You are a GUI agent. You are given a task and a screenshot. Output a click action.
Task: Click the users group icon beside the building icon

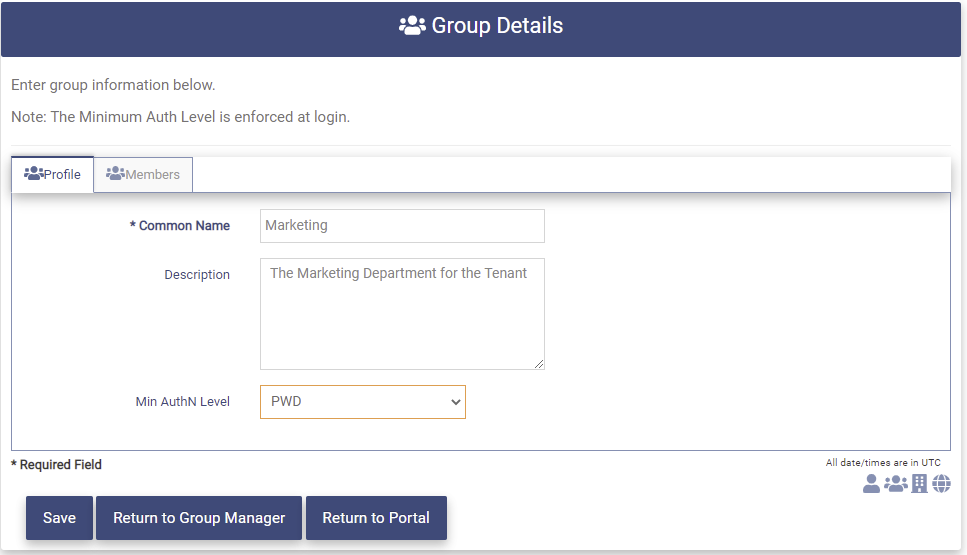click(x=895, y=484)
